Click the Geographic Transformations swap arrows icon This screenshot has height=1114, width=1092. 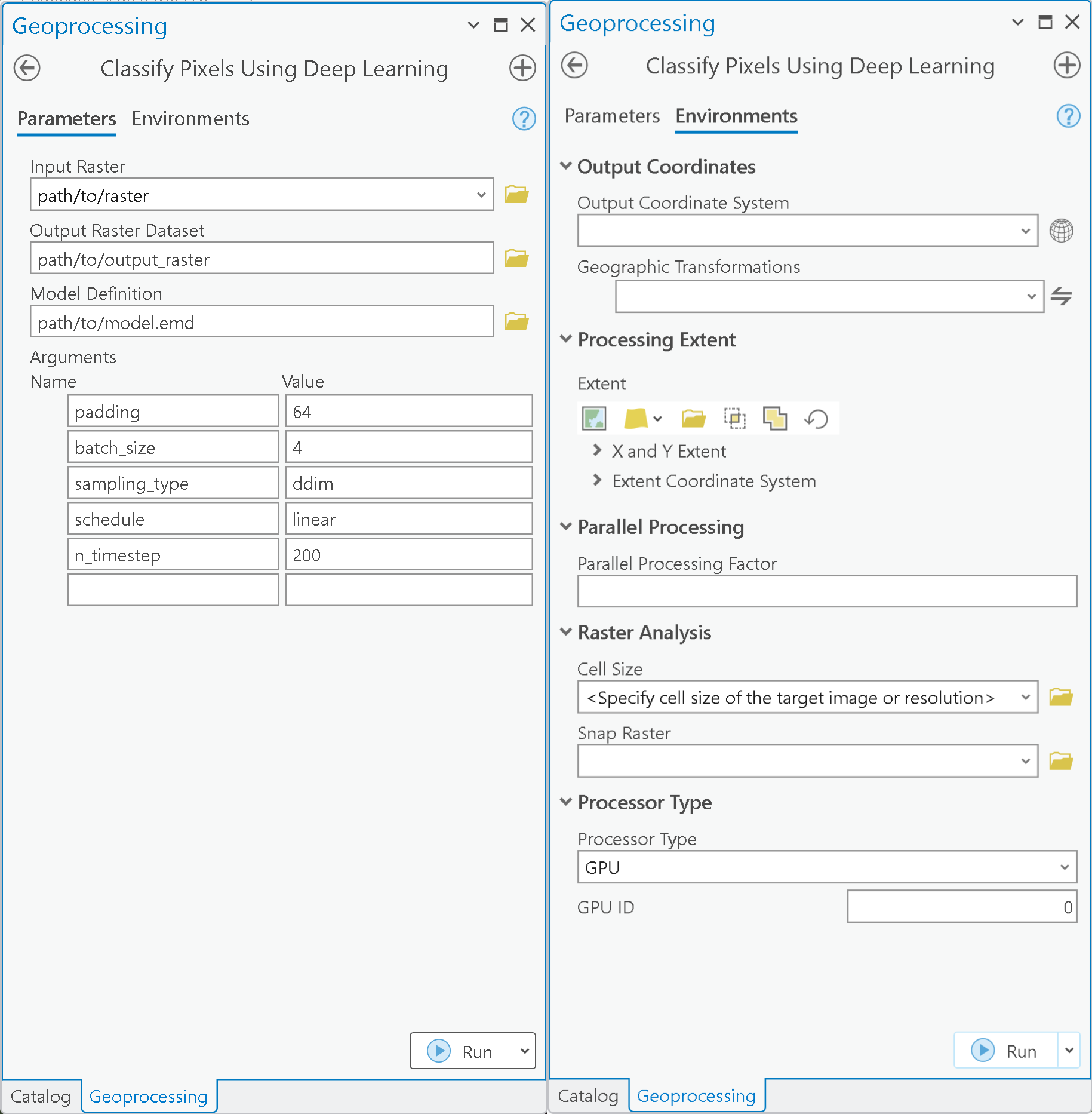point(1061,296)
